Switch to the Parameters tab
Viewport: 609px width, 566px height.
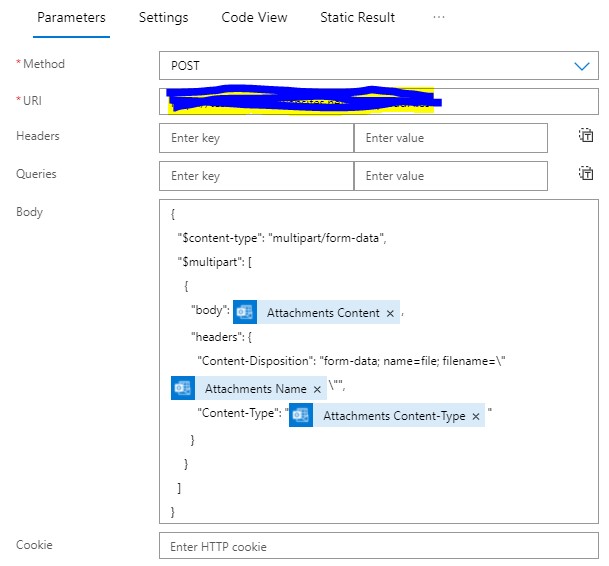click(71, 17)
